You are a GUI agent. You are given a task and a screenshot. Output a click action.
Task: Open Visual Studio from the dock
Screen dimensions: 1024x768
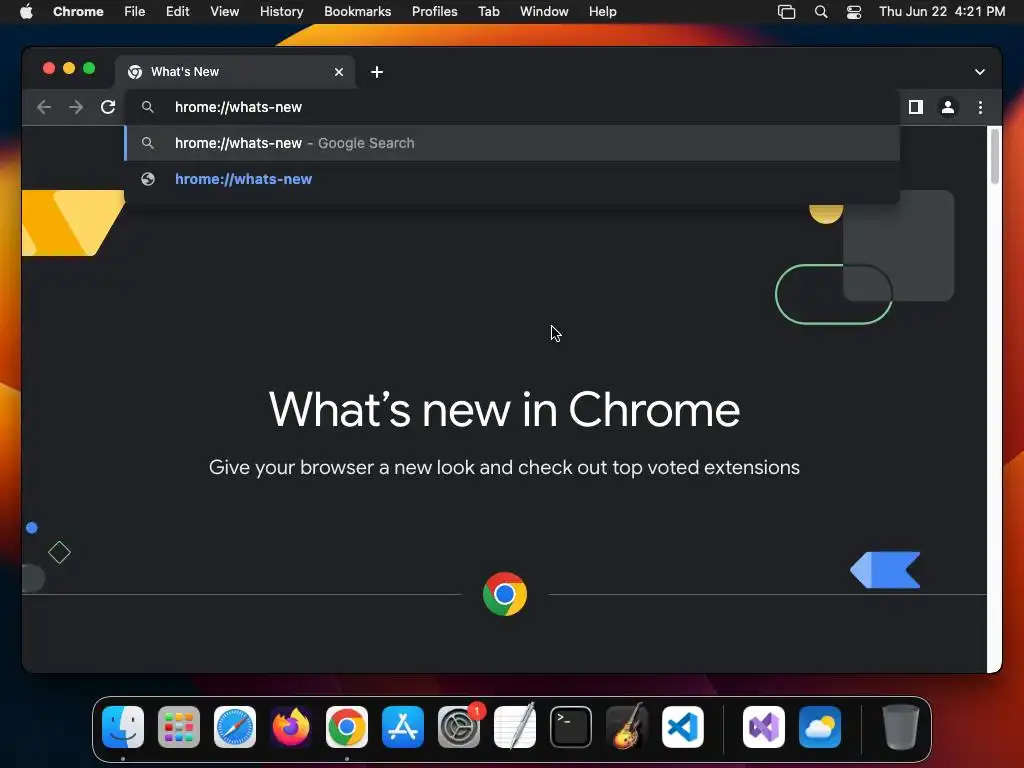click(x=764, y=727)
